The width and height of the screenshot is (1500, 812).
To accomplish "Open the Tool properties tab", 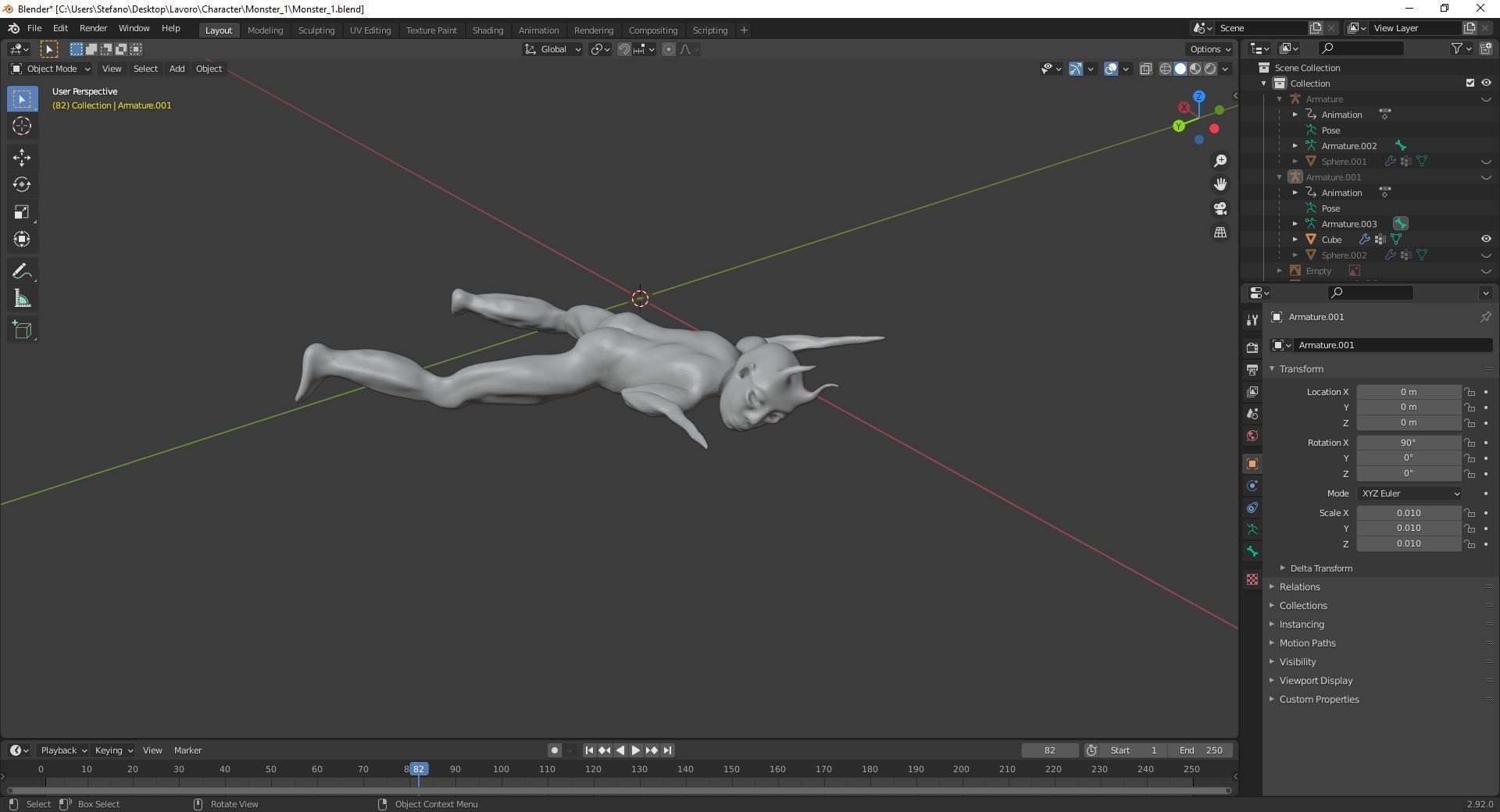I will [1252, 320].
